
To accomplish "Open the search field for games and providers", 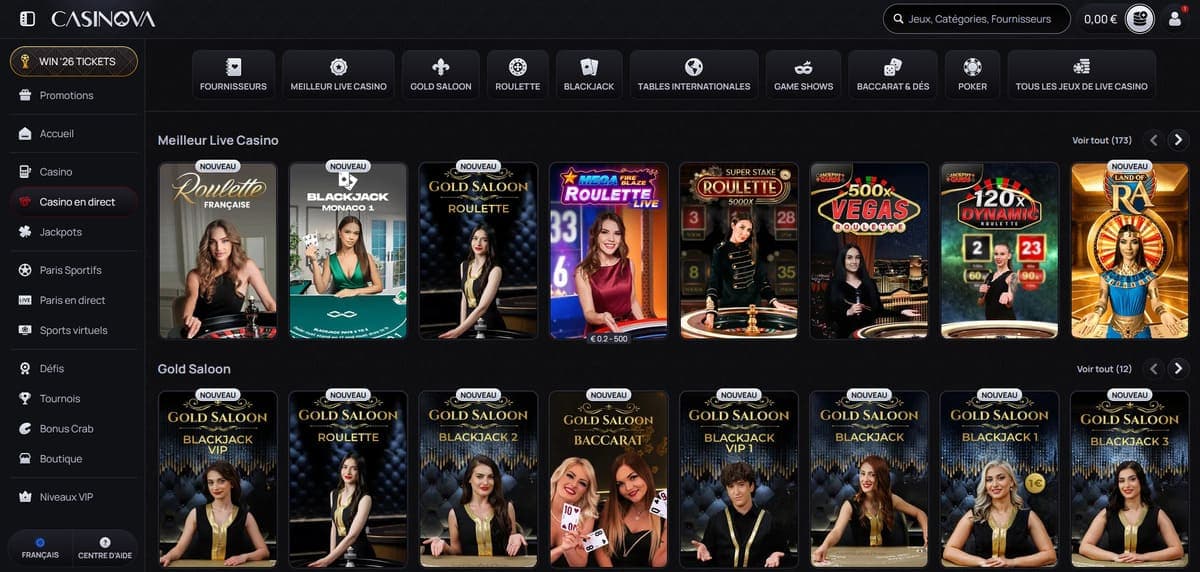I will click(976, 19).
